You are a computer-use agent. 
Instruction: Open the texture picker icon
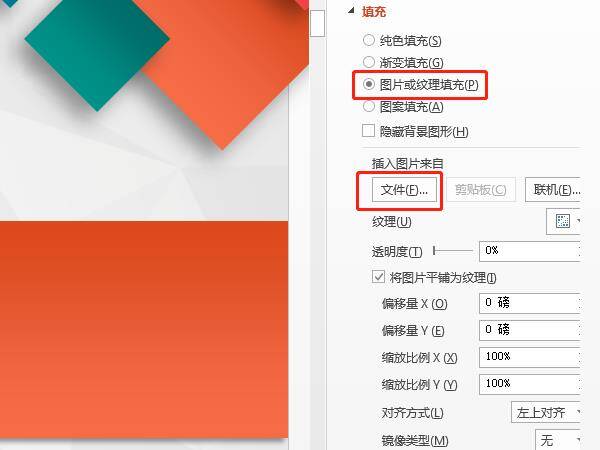[563, 221]
